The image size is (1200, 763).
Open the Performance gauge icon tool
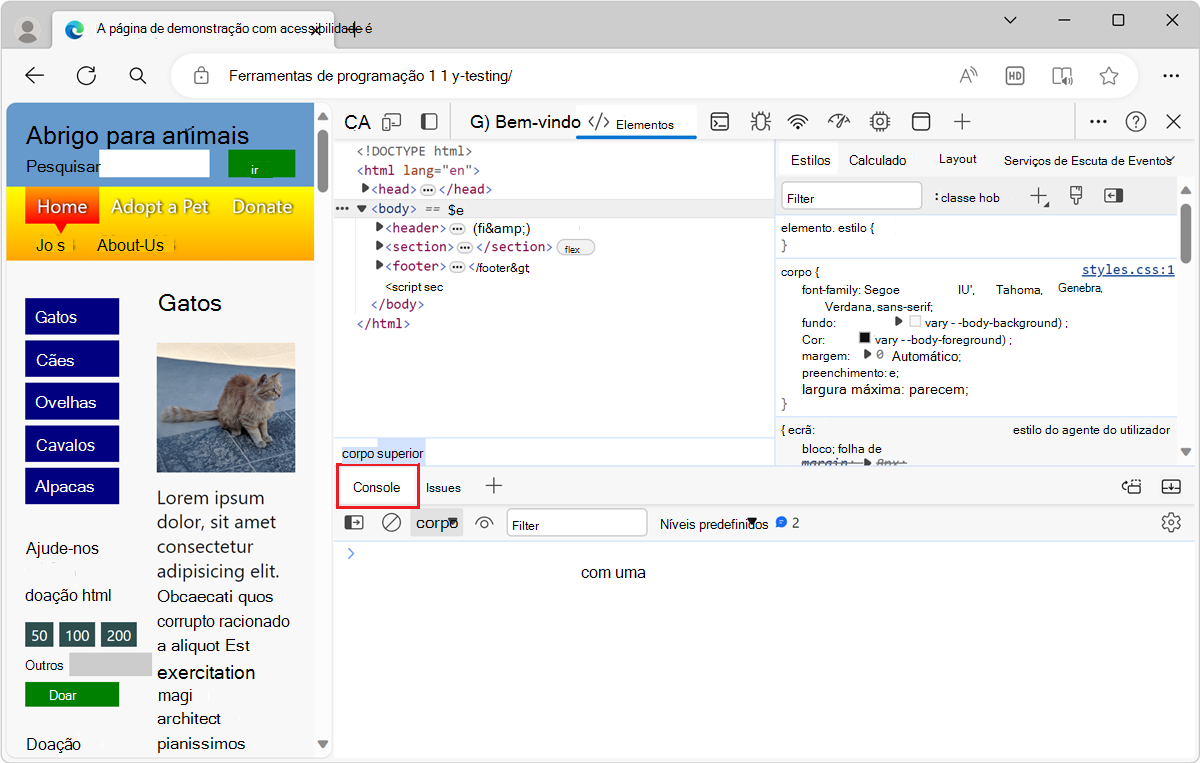point(839,122)
